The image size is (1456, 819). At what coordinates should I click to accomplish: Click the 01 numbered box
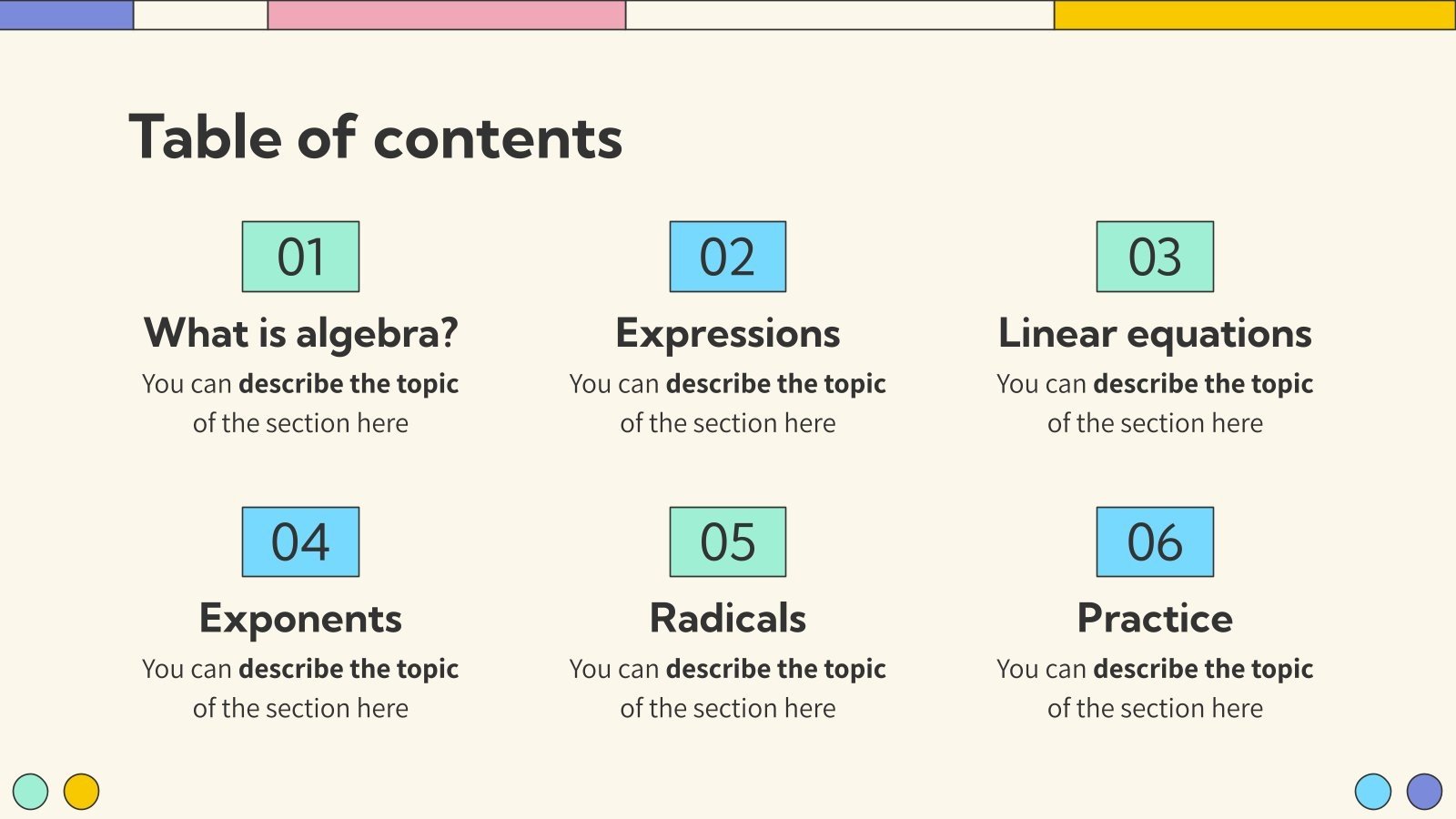pyautogui.click(x=300, y=257)
